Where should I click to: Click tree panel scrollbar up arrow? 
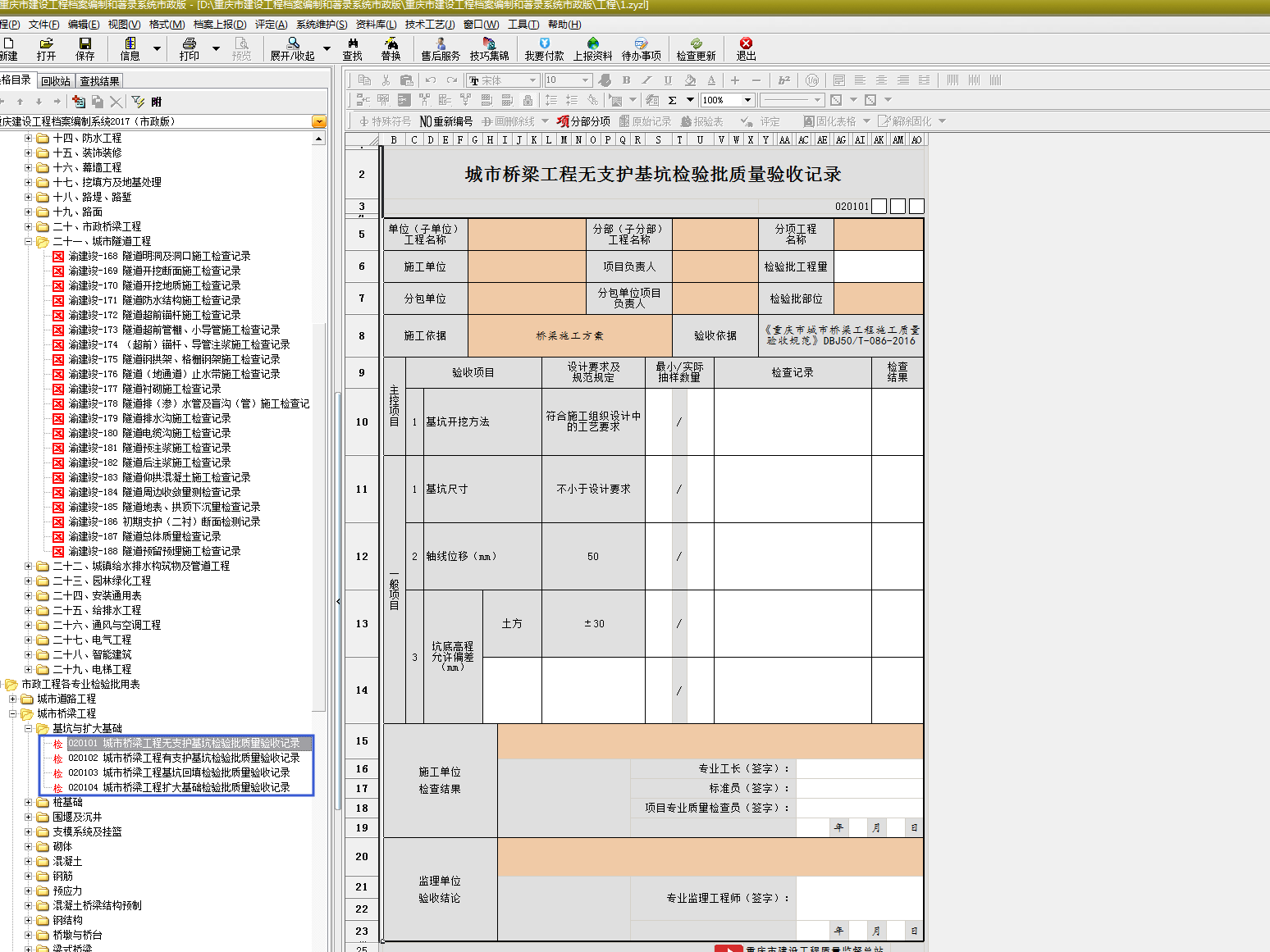pyautogui.click(x=319, y=139)
